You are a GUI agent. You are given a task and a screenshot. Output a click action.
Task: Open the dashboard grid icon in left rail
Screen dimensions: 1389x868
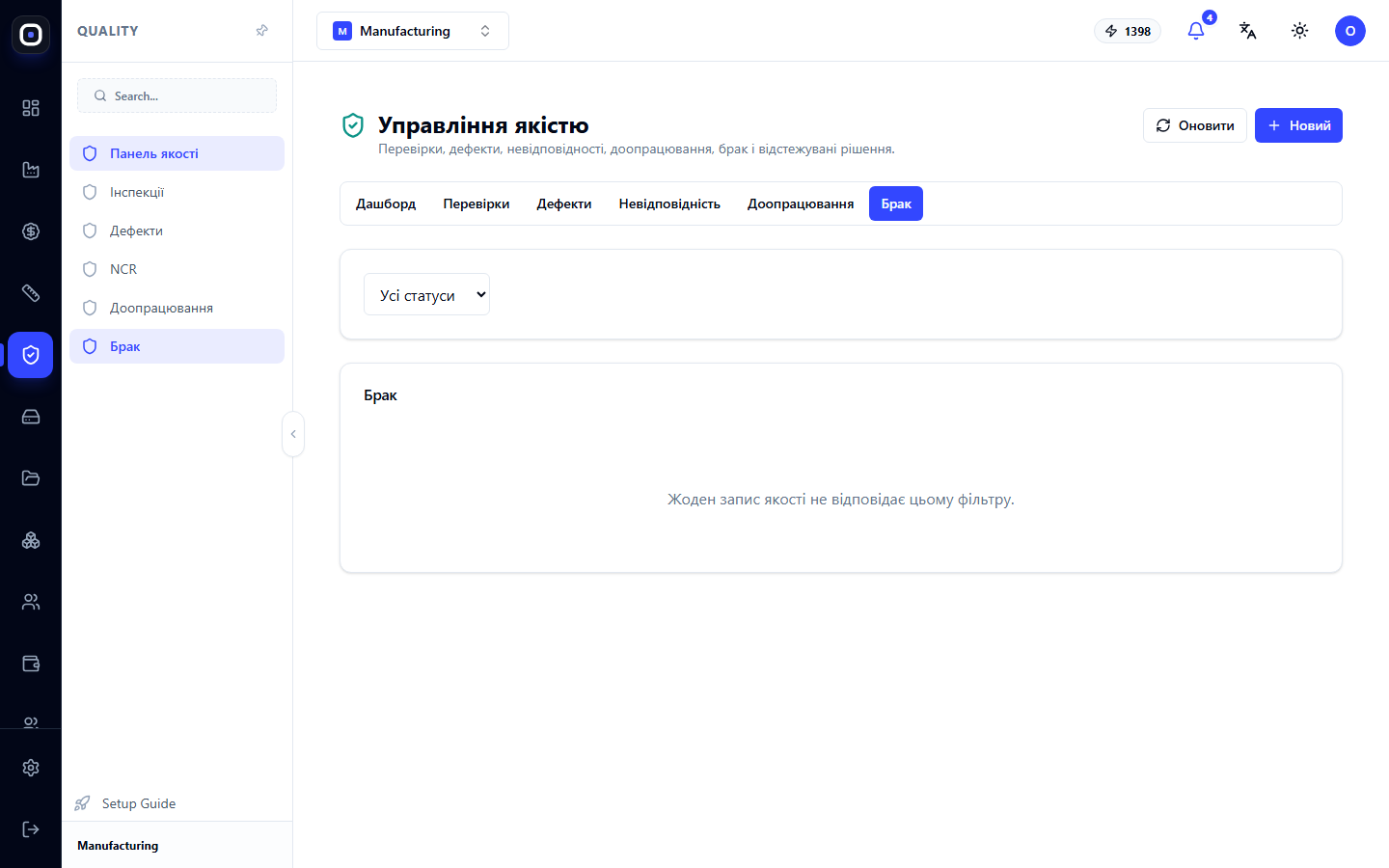[x=31, y=108]
